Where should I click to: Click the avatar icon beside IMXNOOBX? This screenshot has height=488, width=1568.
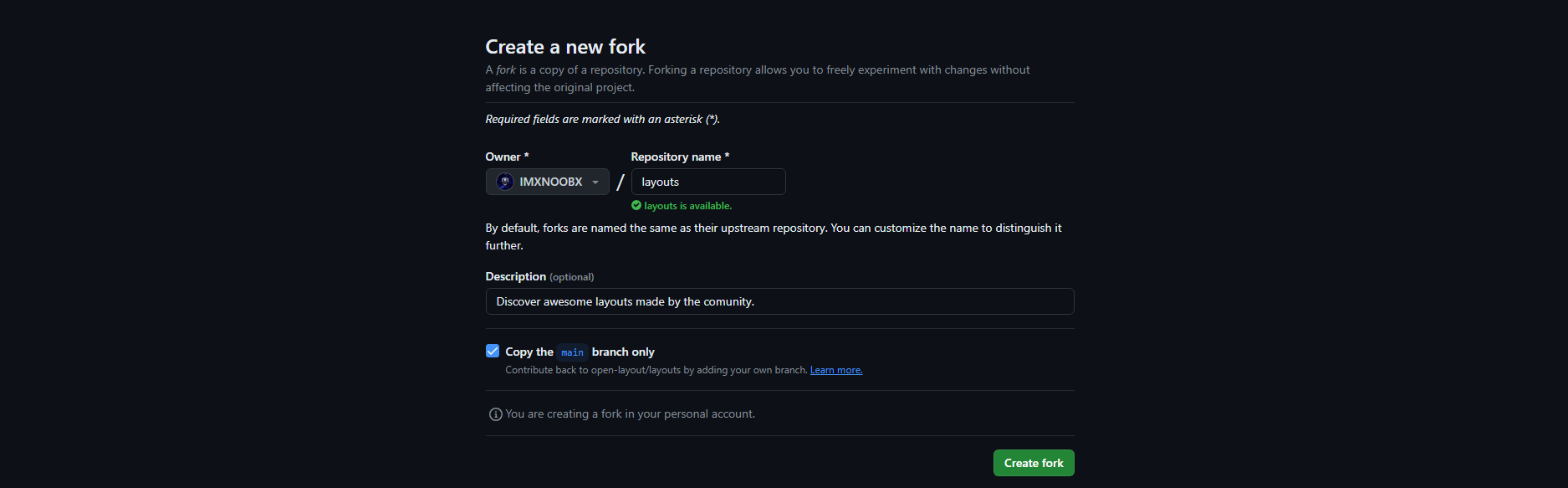coord(503,182)
